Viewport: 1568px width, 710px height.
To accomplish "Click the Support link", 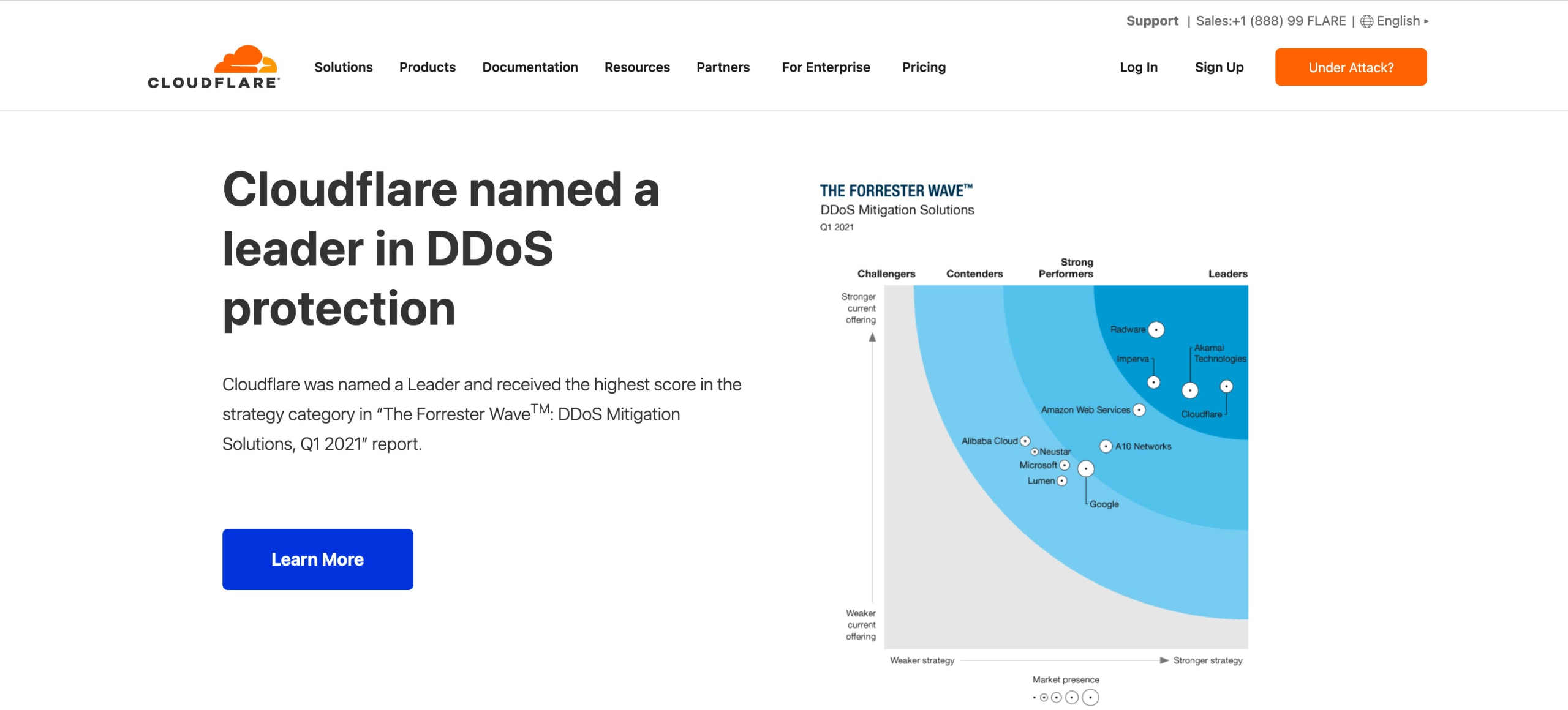I will pyautogui.click(x=1153, y=20).
